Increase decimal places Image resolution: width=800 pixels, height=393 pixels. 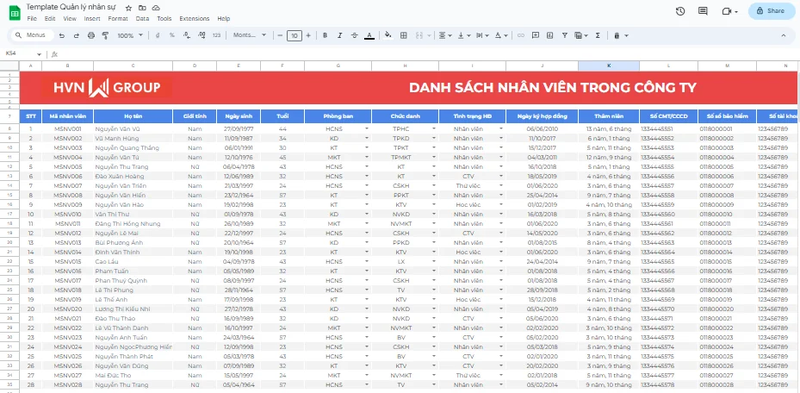tap(202, 36)
